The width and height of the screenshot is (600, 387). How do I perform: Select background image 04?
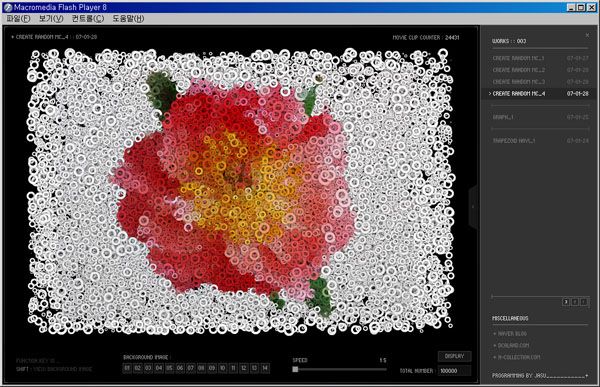159,368
